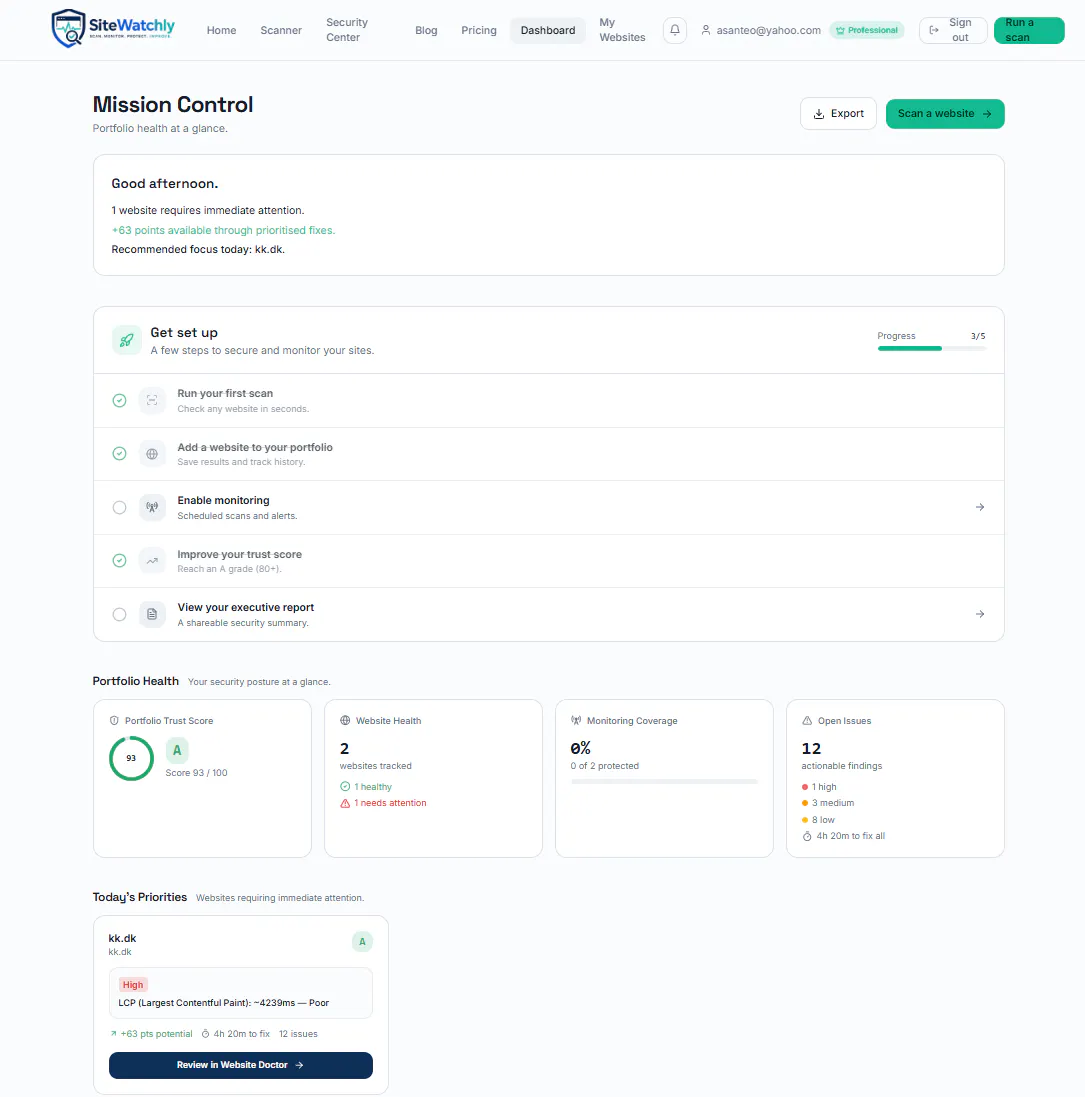
Task: Click the green check icon next to 1 healthy
Action: (345, 786)
